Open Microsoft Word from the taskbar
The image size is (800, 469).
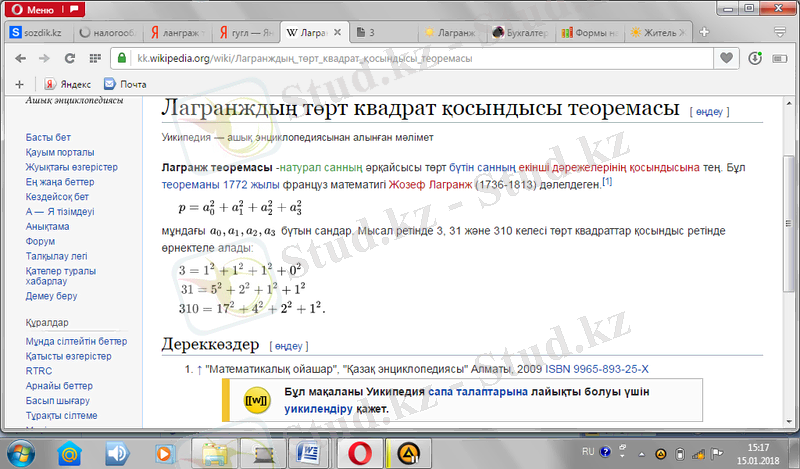310,454
